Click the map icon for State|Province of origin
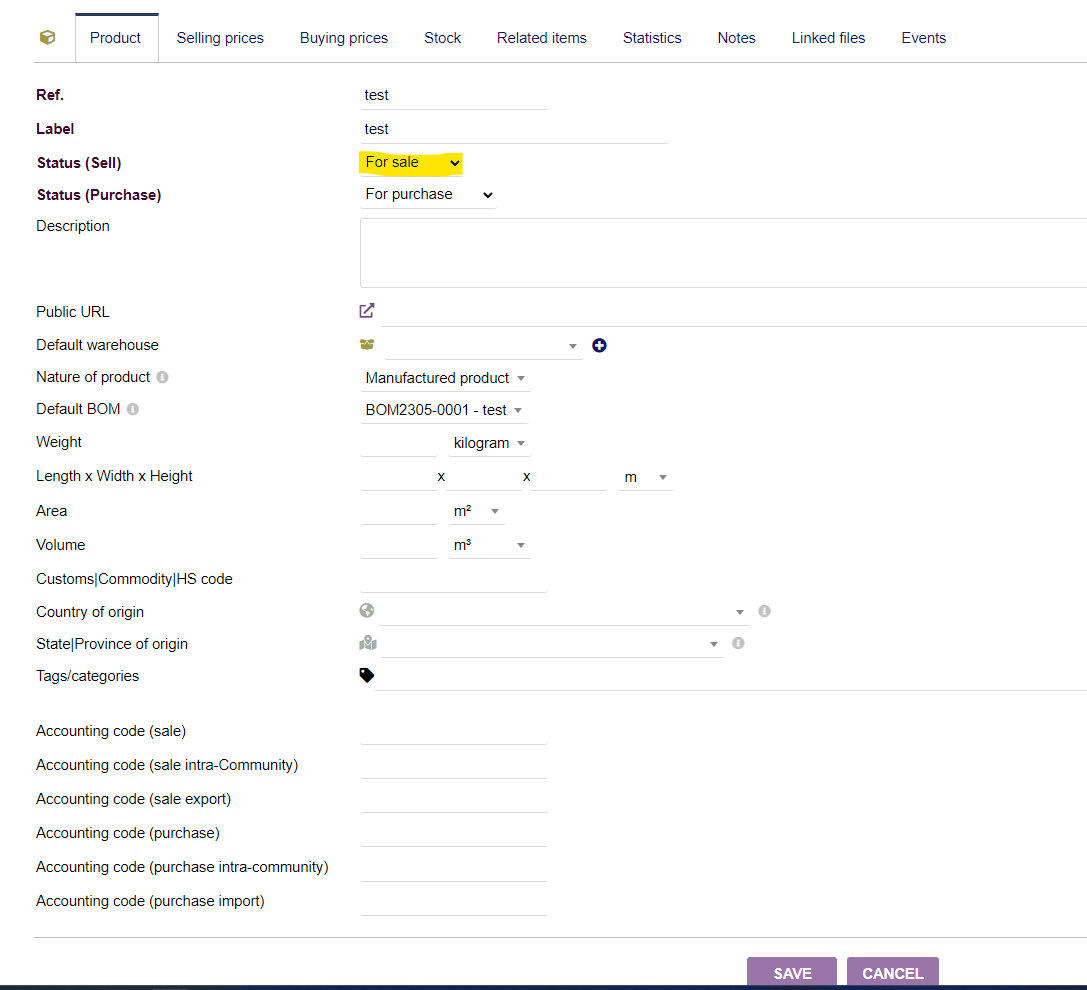 point(367,643)
